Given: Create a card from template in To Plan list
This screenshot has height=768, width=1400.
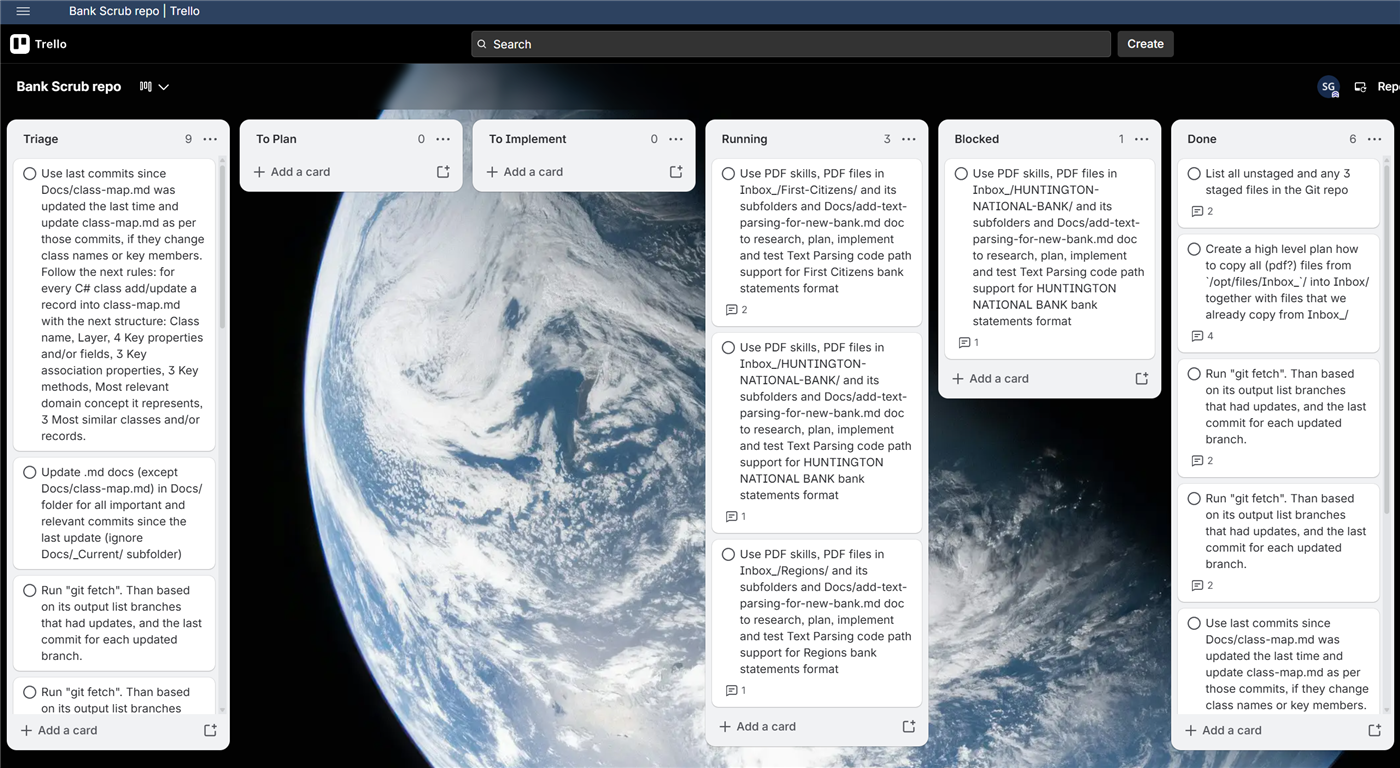Looking at the screenshot, I should coord(443,172).
